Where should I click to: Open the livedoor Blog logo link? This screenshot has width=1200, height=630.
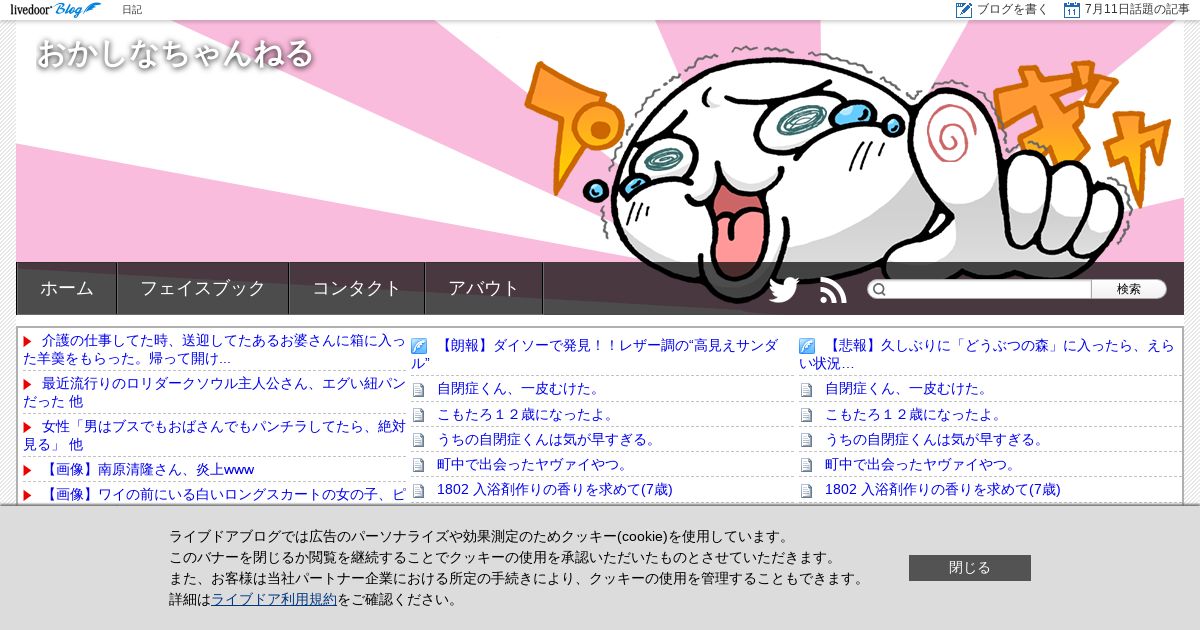click(x=55, y=10)
